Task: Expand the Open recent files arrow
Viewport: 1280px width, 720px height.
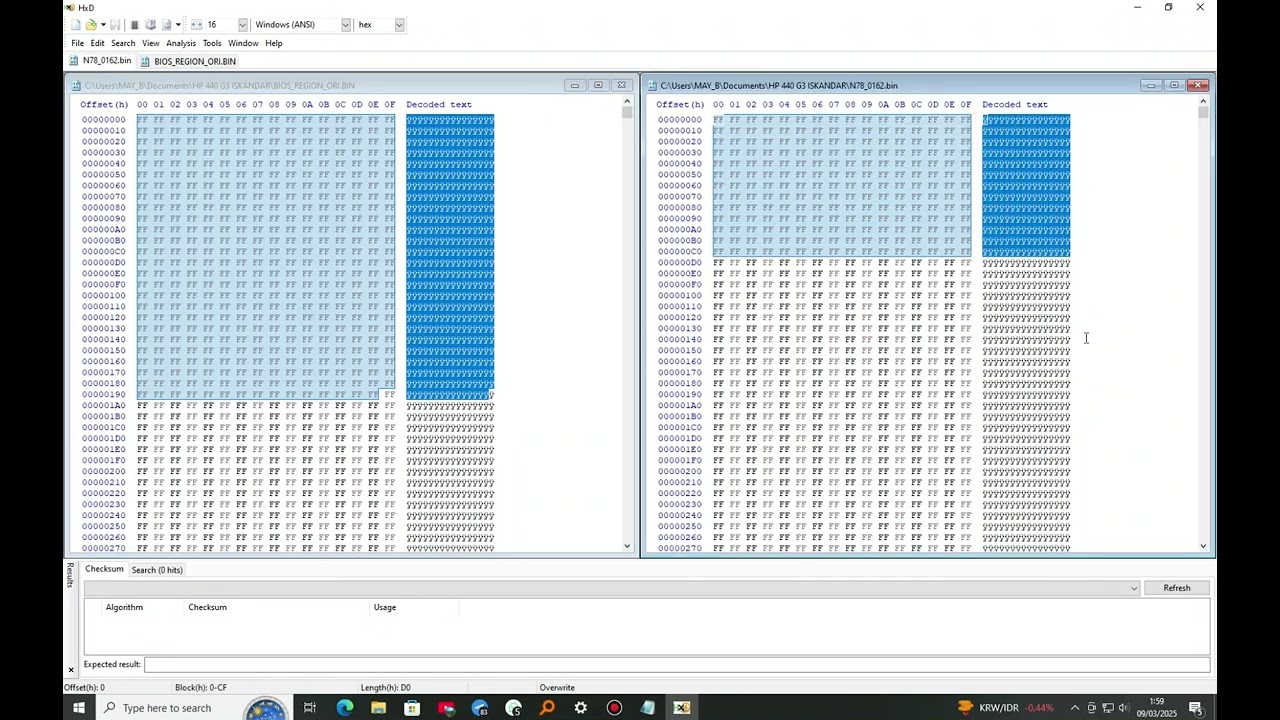Action: [102, 25]
